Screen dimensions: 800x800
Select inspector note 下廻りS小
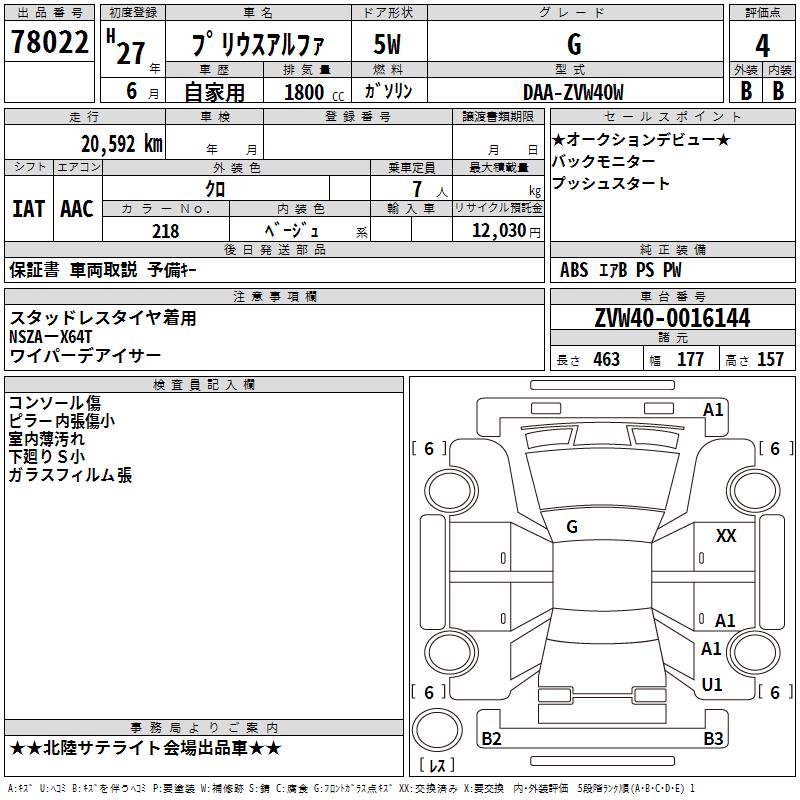[46, 457]
